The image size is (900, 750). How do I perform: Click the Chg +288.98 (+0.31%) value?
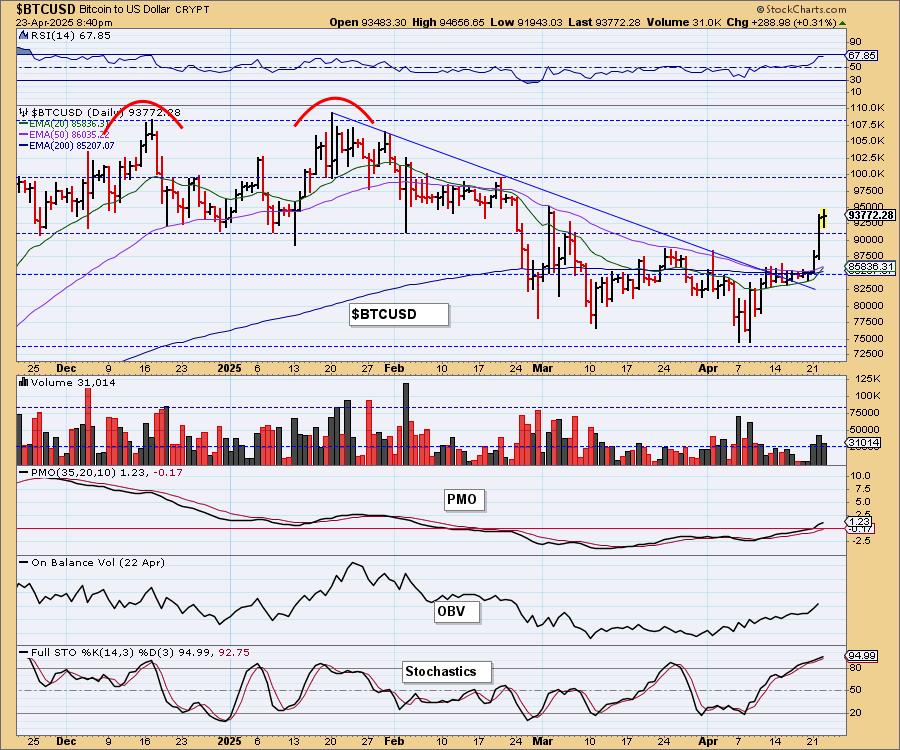click(x=782, y=22)
